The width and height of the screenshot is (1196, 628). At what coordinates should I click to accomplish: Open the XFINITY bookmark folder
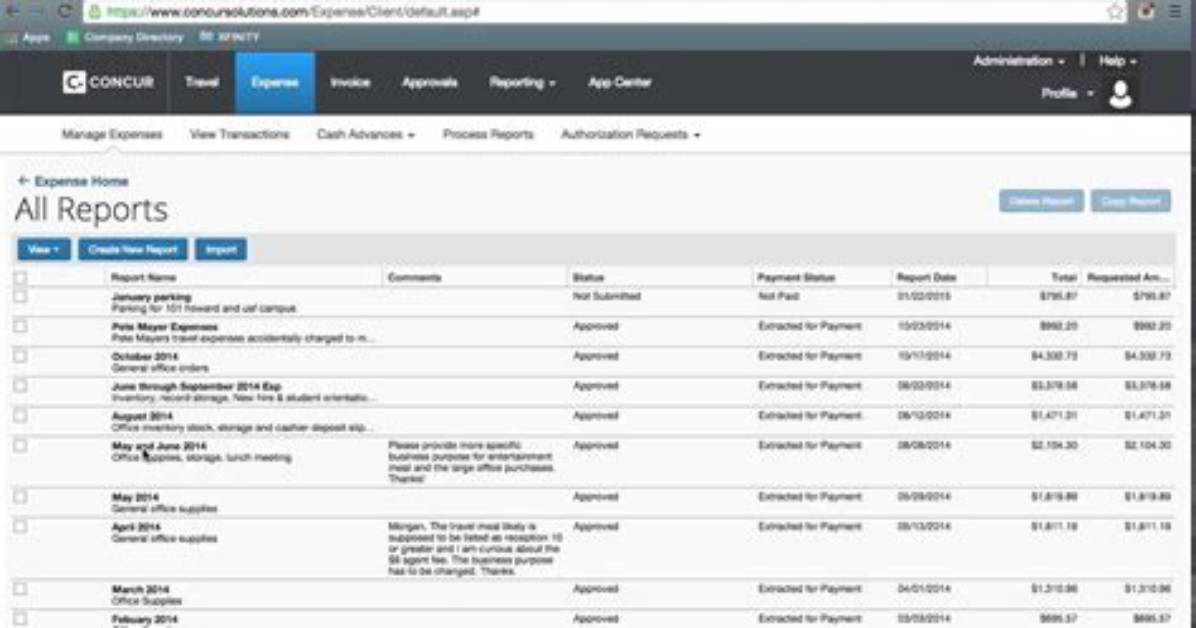tap(230, 37)
